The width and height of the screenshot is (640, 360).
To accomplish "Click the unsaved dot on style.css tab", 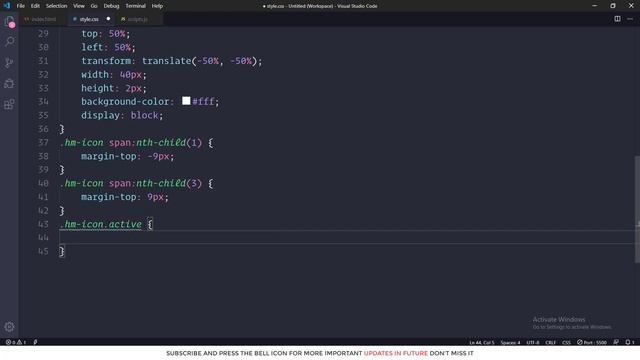I will (x=108, y=19).
